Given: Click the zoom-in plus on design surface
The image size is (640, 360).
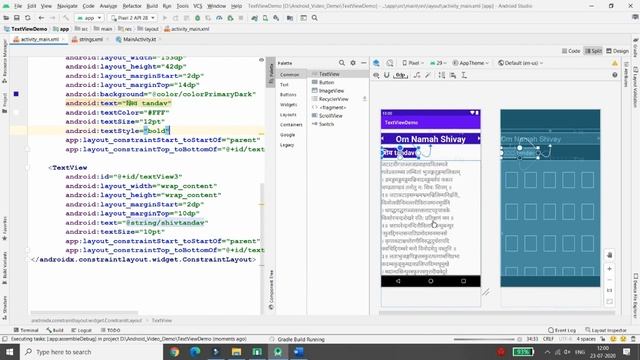Looking at the screenshot, I should tap(609, 269).
